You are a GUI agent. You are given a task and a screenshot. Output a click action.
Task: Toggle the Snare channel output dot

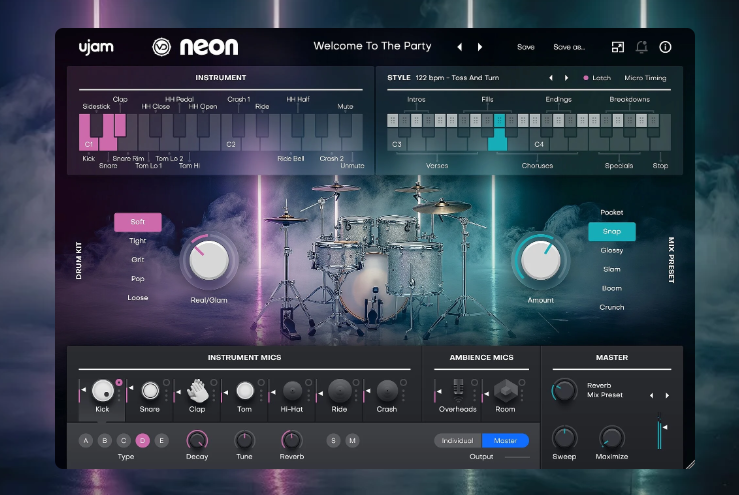click(166, 382)
